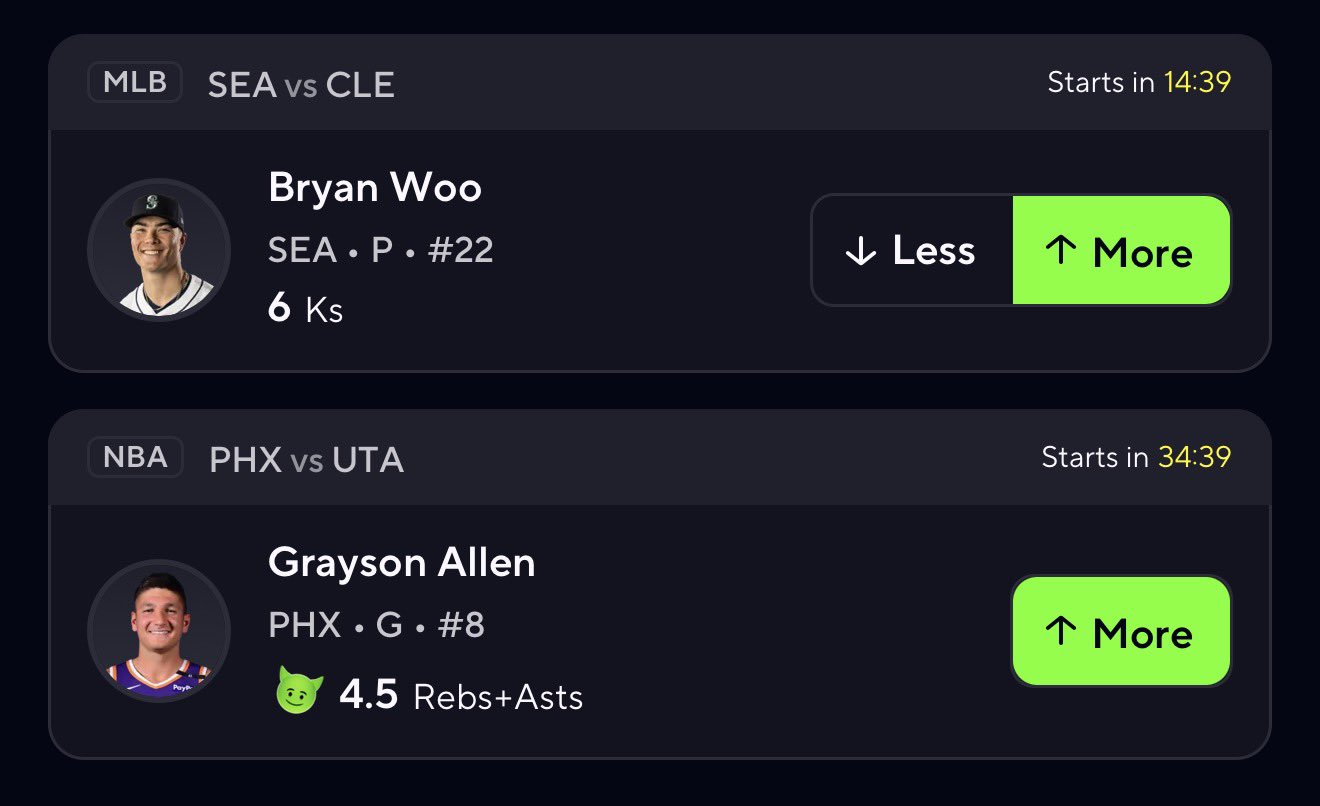The width and height of the screenshot is (1320, 806).
Task: Click the Bryan Woo player name
Action: [375, 188]
